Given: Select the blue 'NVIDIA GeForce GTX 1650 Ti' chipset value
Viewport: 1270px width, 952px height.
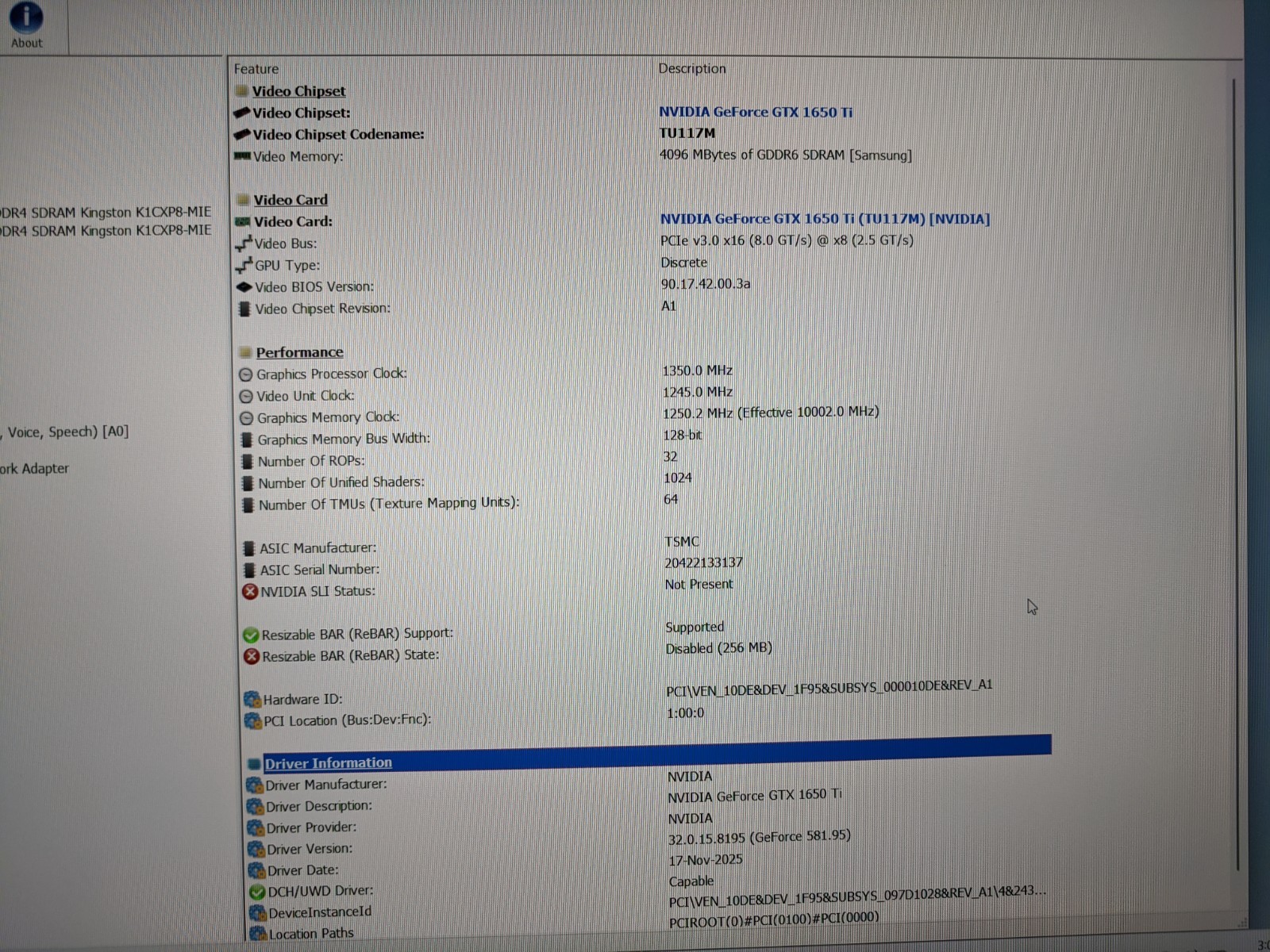Looking at the screenshot, I should 756,112.
